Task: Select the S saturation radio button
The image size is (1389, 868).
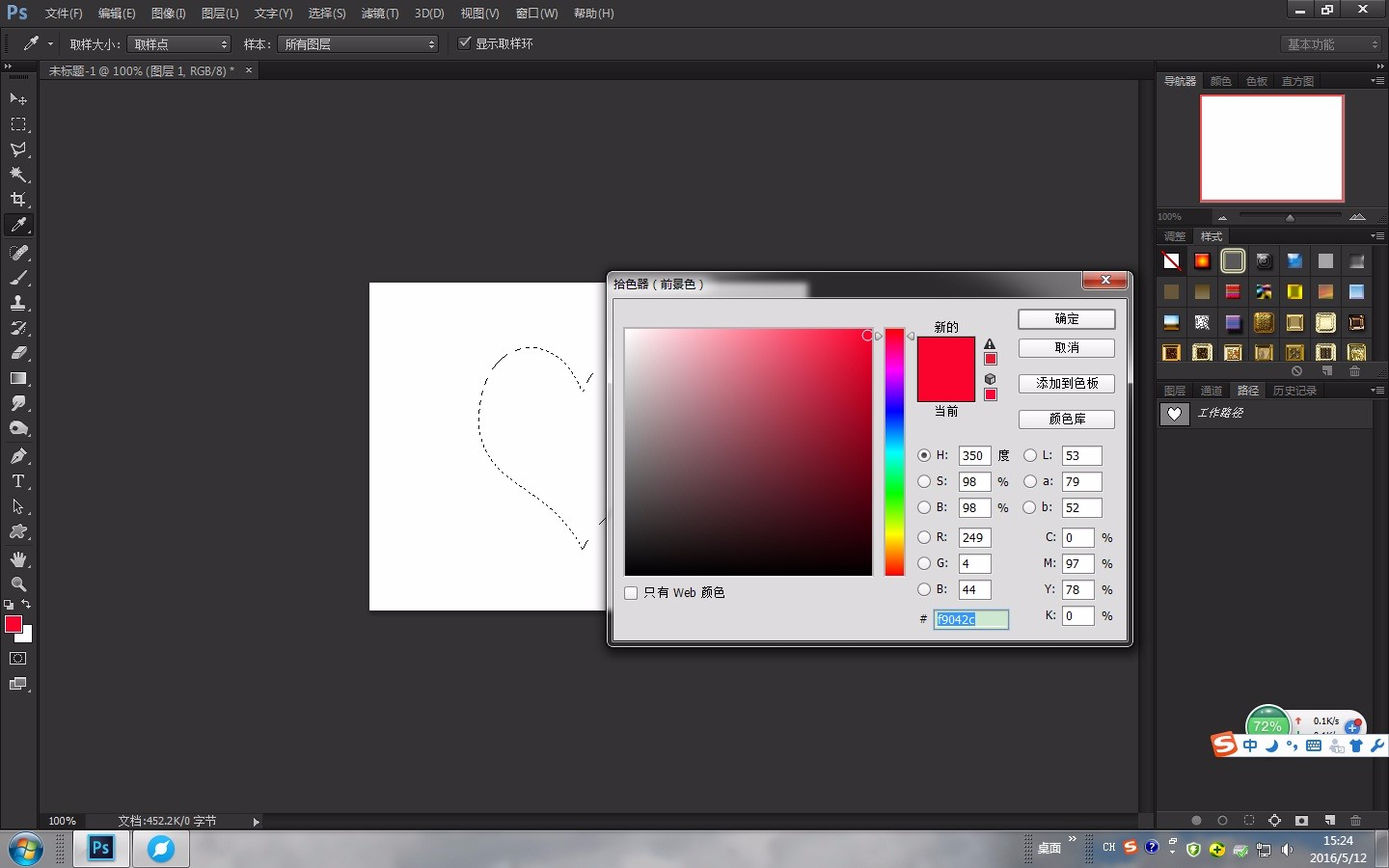Action: click(x=924, y=481)
